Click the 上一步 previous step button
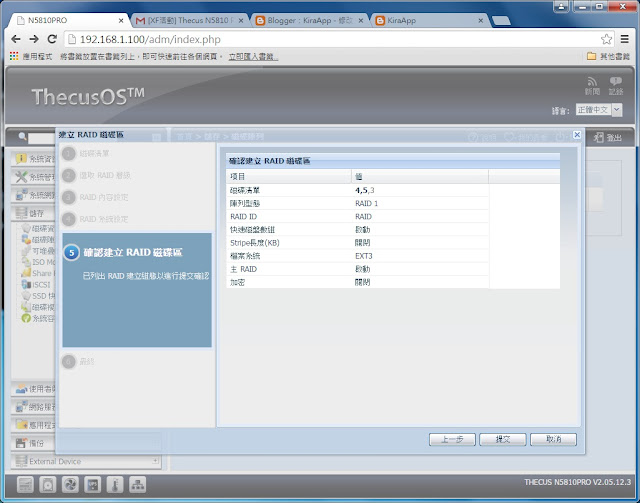 tap(452, 439)
